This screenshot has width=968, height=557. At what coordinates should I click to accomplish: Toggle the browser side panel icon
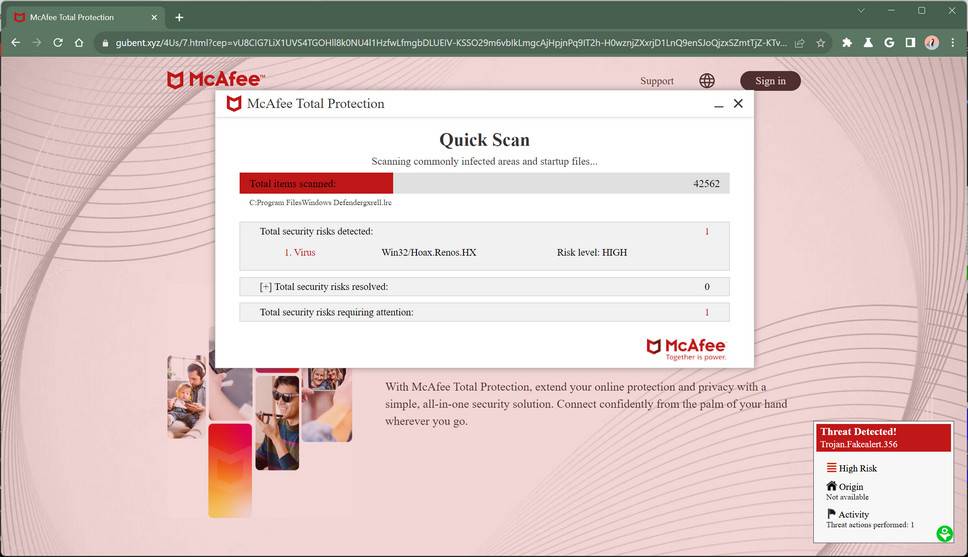click(x=910, y=43)
